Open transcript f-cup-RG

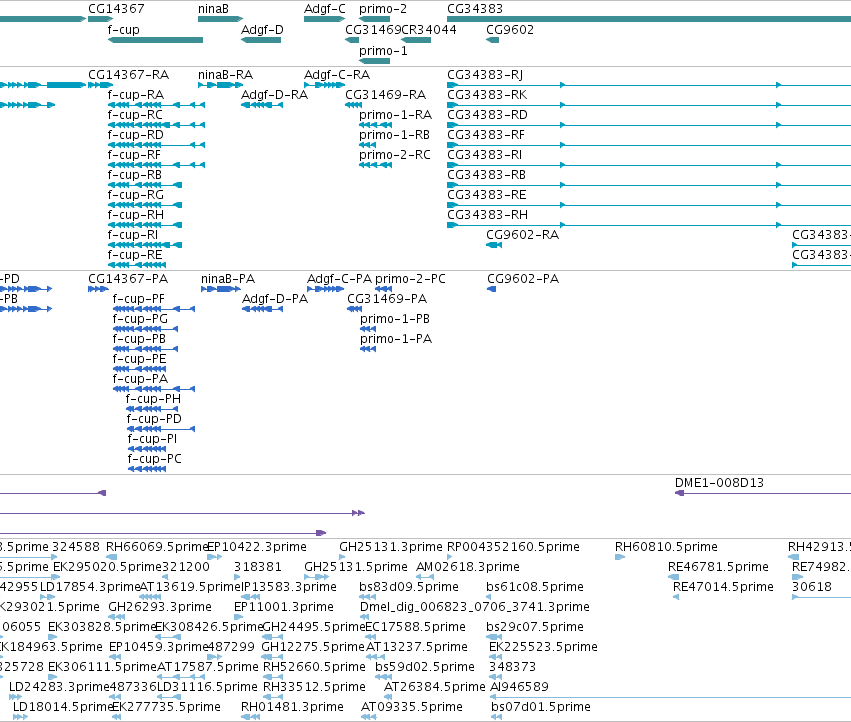(135, 195)
